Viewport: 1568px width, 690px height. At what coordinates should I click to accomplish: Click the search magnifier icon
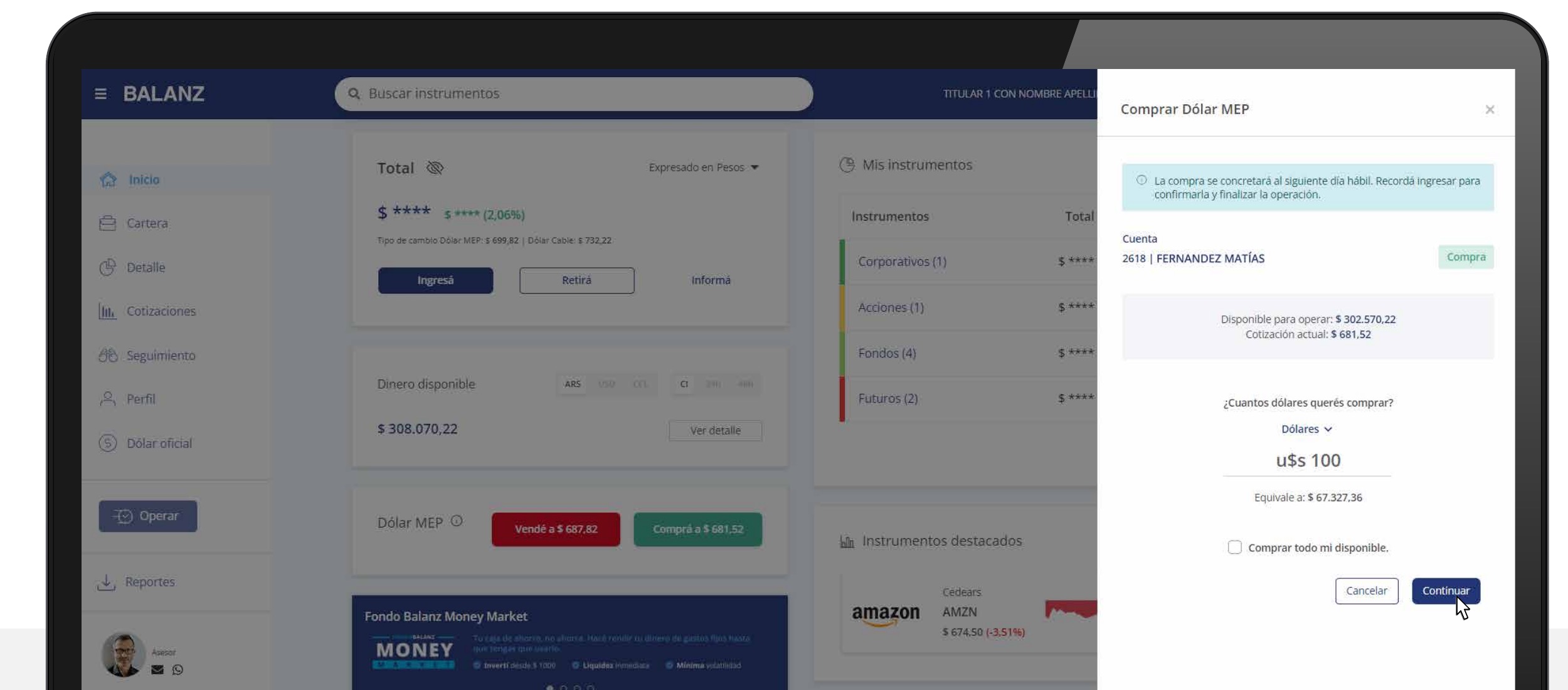[x=354, y=93]
